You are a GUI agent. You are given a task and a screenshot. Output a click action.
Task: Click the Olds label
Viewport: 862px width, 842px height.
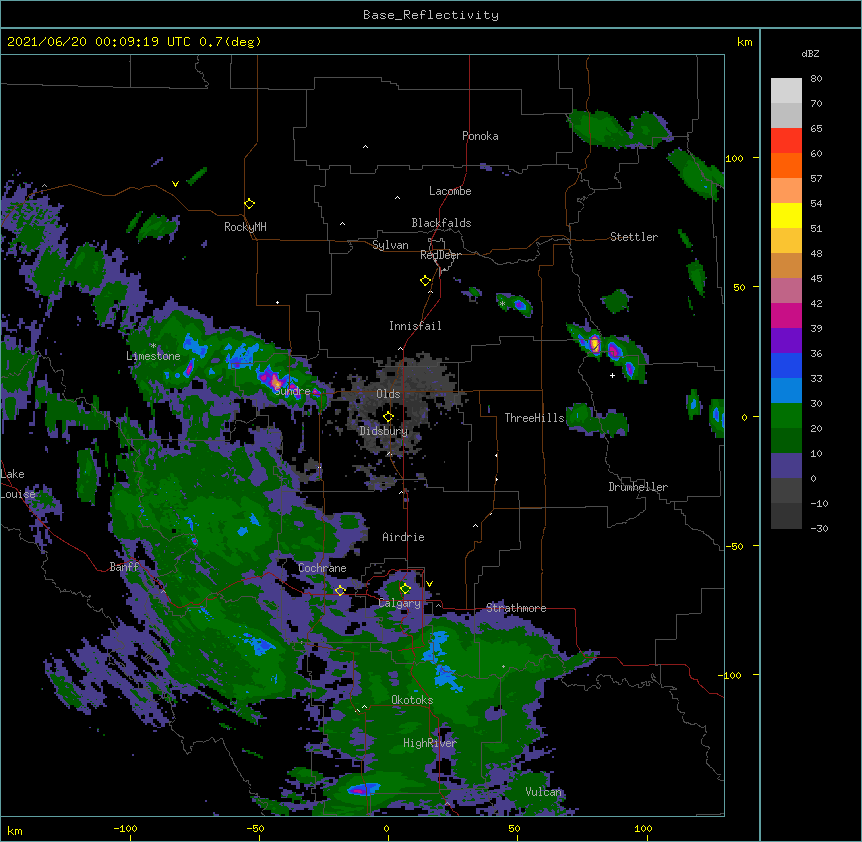pos(388,394)
